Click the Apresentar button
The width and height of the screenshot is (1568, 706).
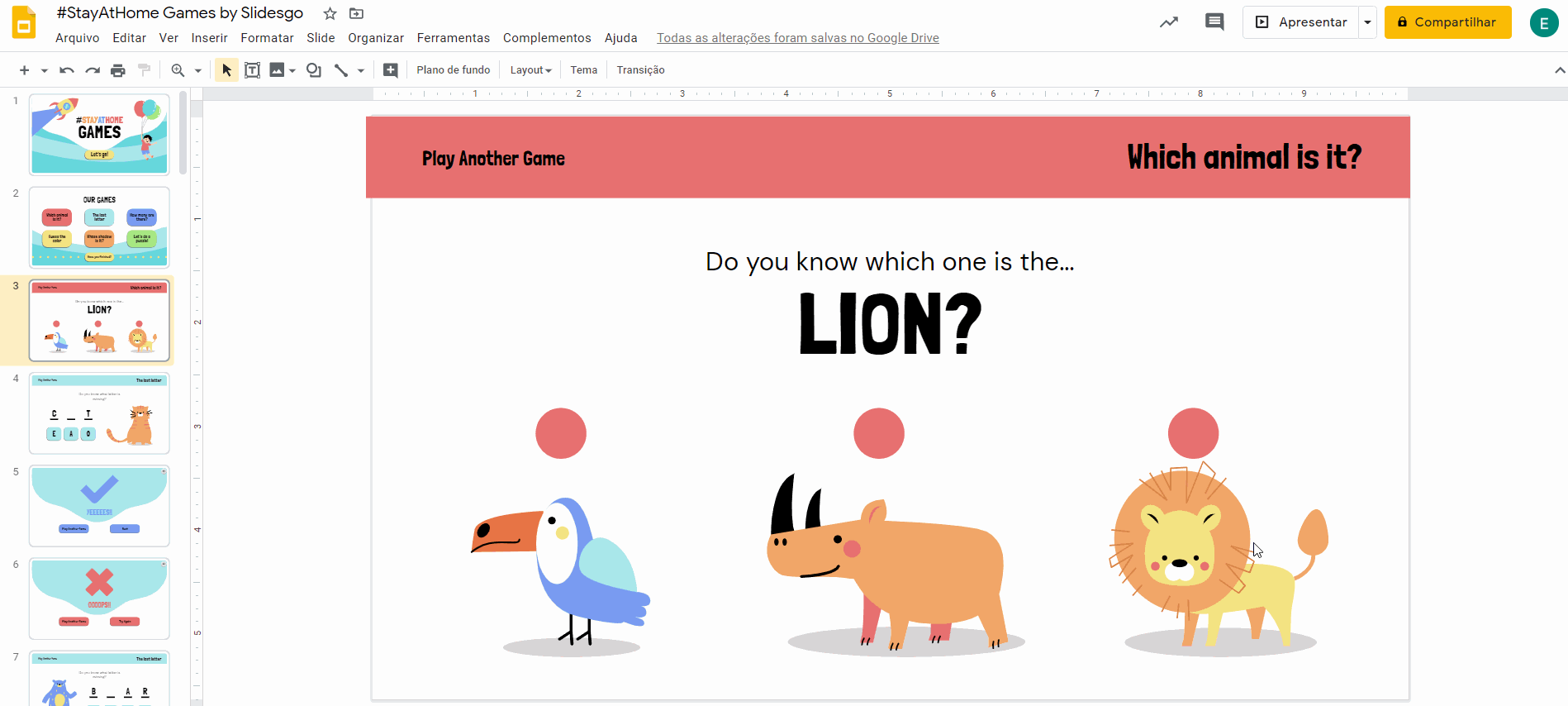pyautogui.click(x=1301, y=22)
